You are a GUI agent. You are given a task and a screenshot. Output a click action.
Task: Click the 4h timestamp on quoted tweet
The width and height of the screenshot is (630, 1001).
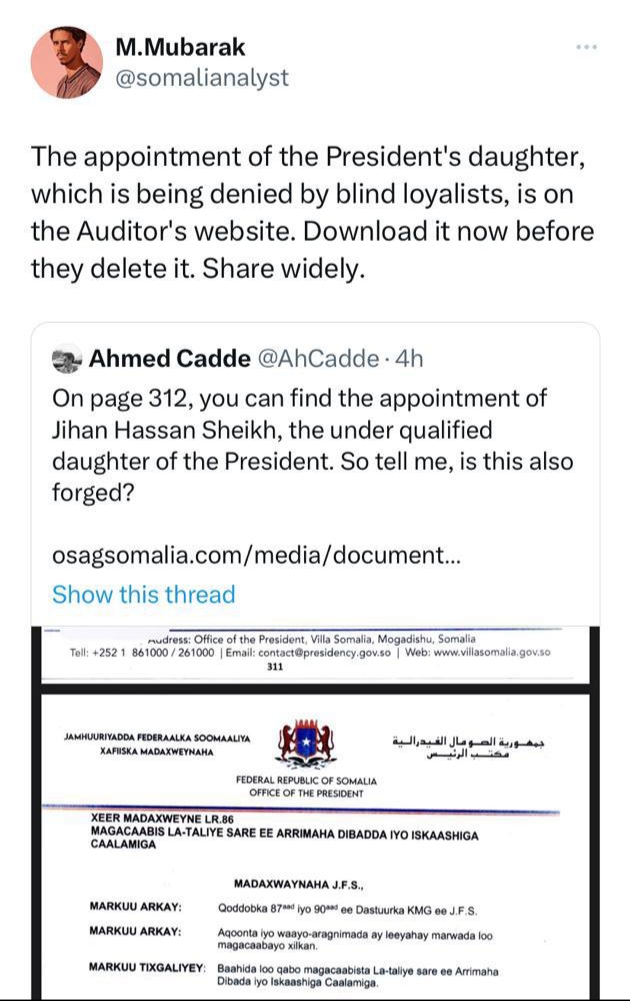tap(409, 359)
